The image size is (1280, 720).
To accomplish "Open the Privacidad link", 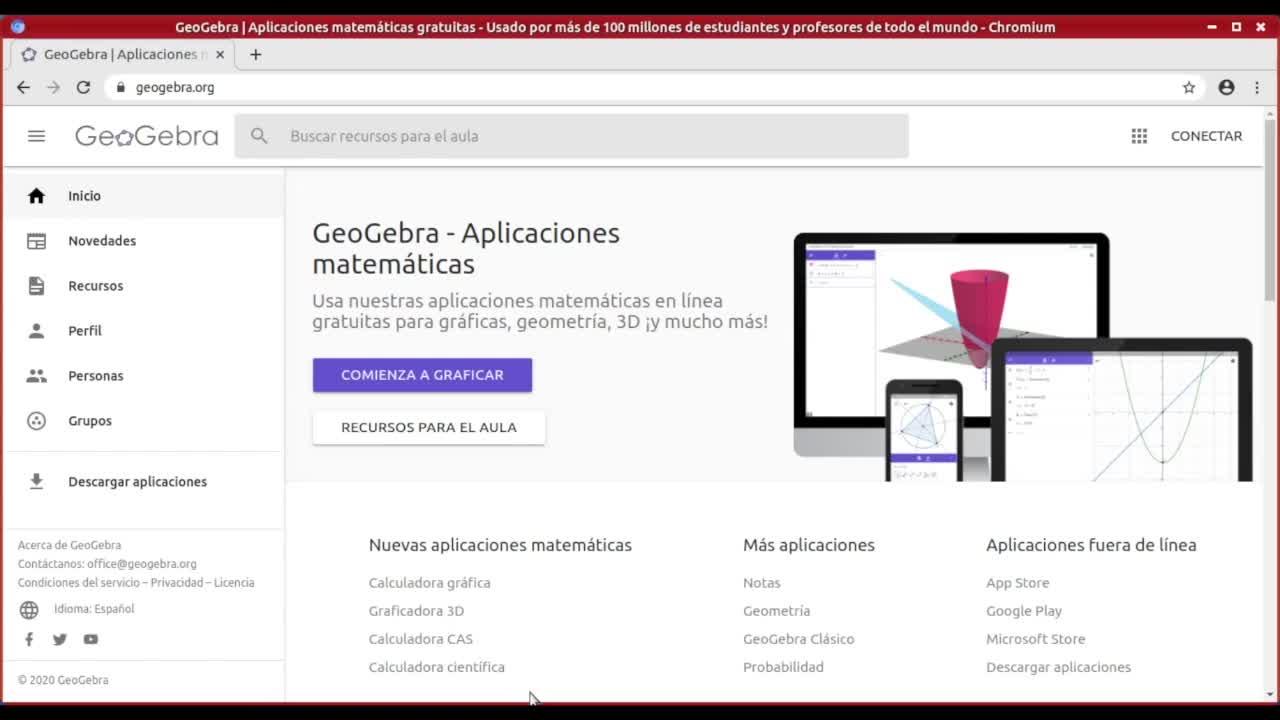I will (177, 583).
